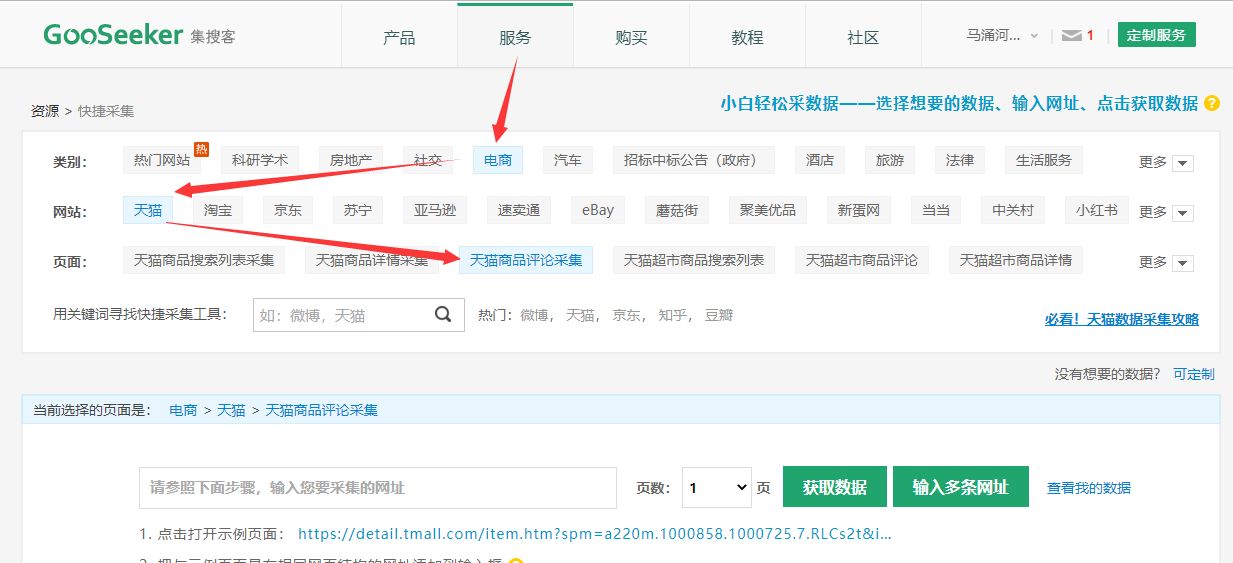Image resolution: width=1233 pixels, height=563 pixels.
Task: Click the 获取数据 button
Action: coord(835,487)
